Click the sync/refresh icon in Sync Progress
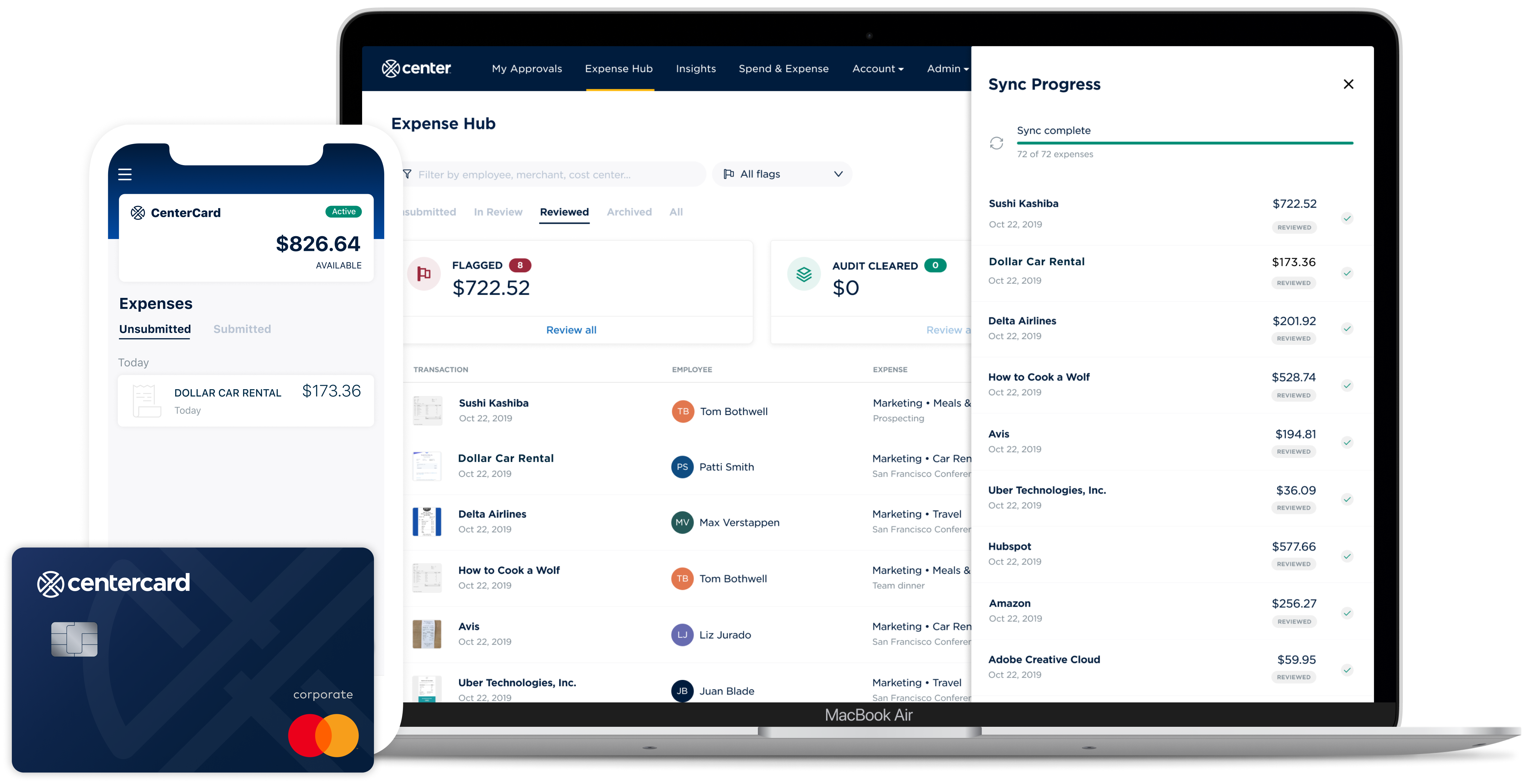Viewport: 1531px width, 784px height. (x=997, y=142)
